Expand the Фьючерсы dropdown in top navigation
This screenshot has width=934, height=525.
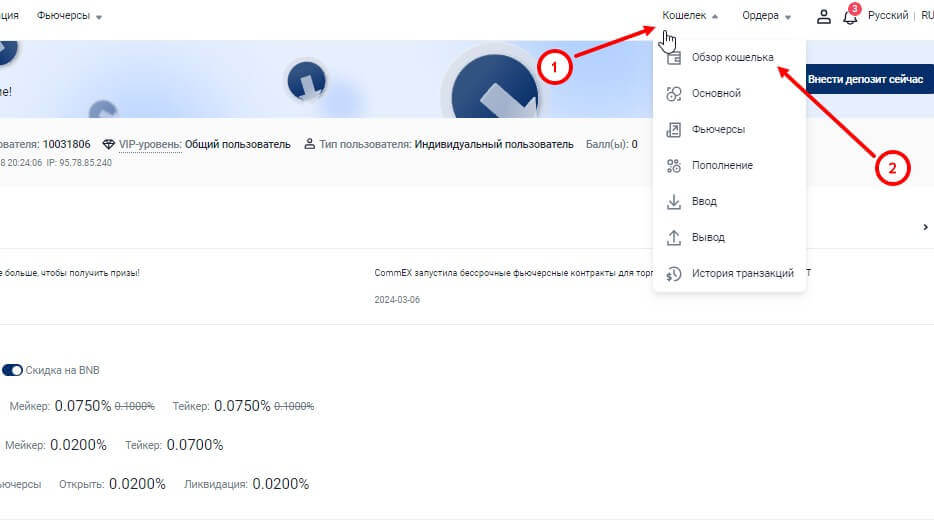[x=69, y=16]
